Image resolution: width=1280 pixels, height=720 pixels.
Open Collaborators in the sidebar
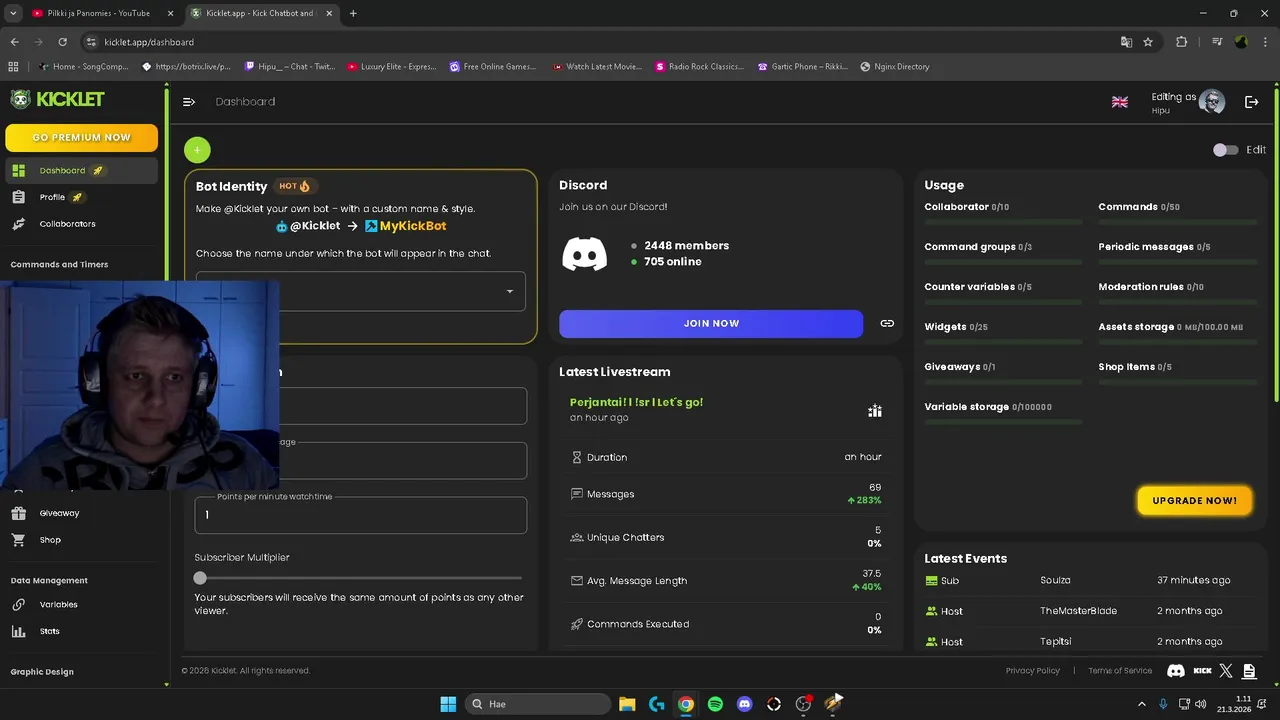coord(81,224)
